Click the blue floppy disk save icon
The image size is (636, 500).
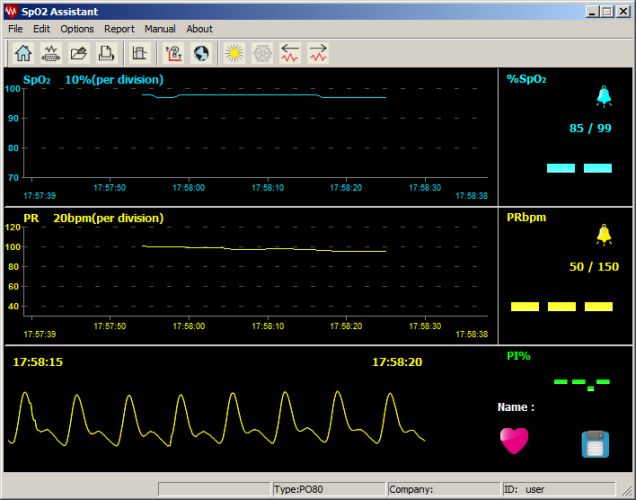pyautogui.click(x=595, y=444)
